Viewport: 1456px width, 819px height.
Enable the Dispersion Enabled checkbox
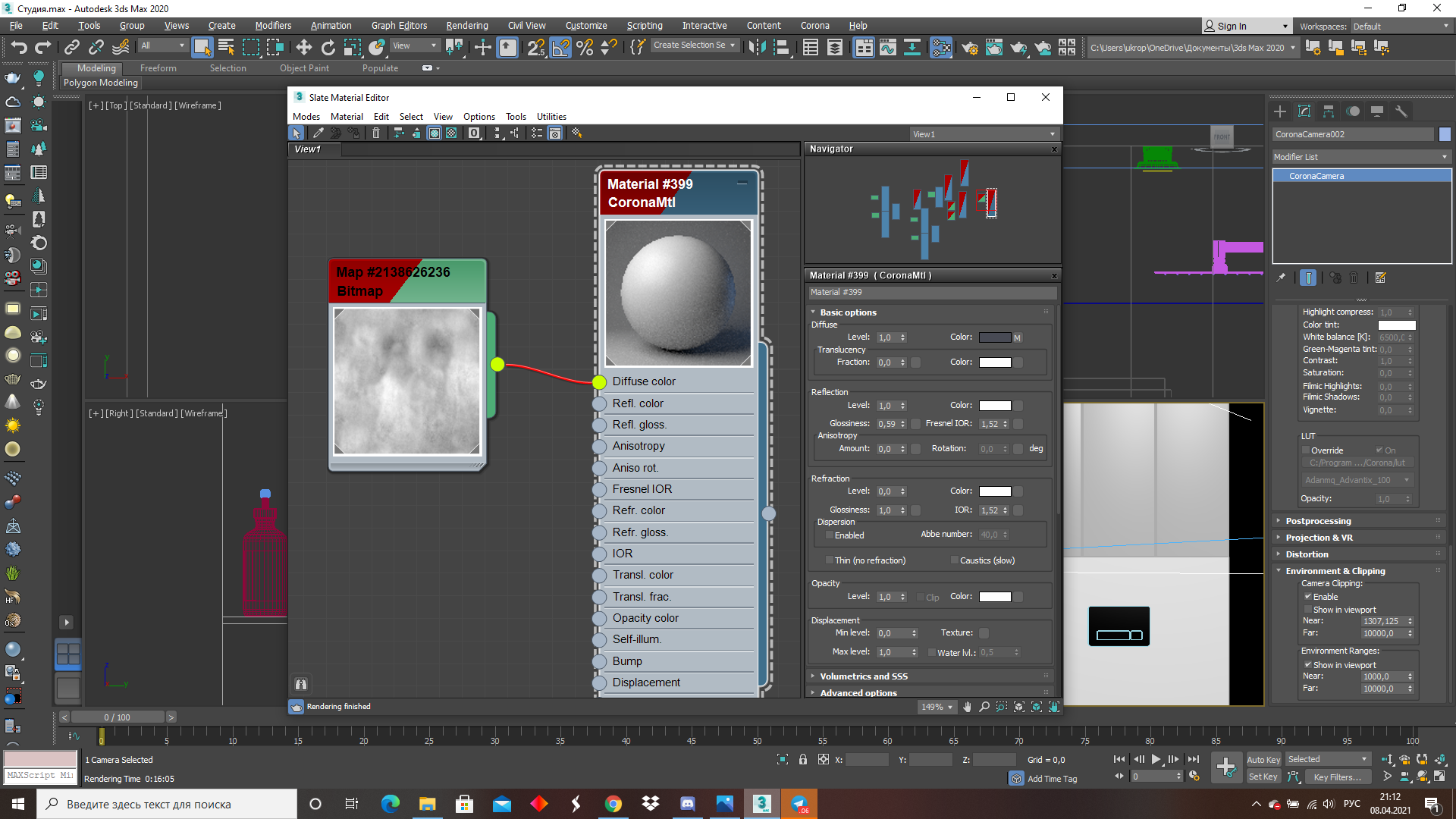830,535
